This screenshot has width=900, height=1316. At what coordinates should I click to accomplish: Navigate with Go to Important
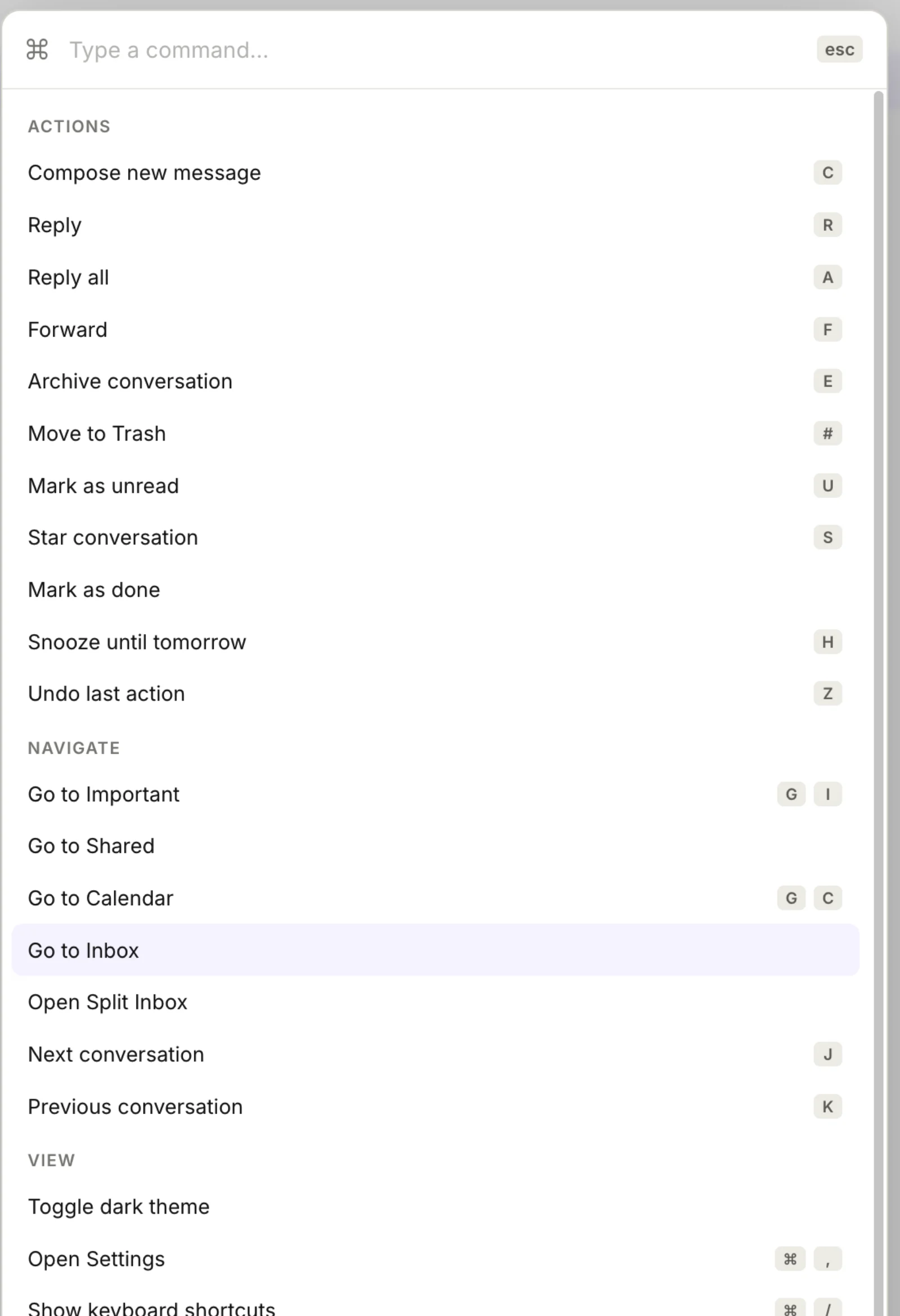pyautogui.click(x=435, y=794)
